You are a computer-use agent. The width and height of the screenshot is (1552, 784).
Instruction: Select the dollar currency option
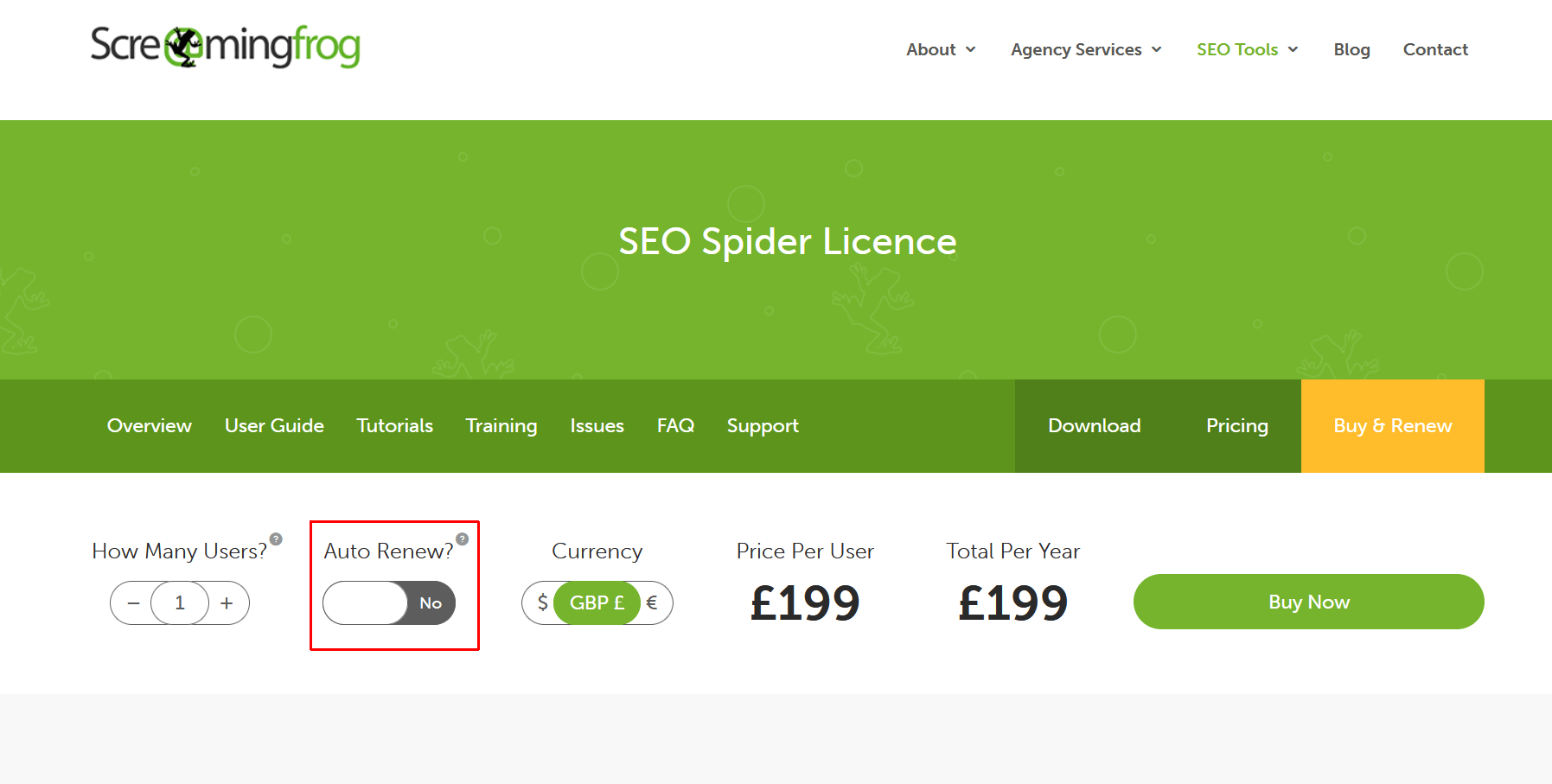coord(542,602)
